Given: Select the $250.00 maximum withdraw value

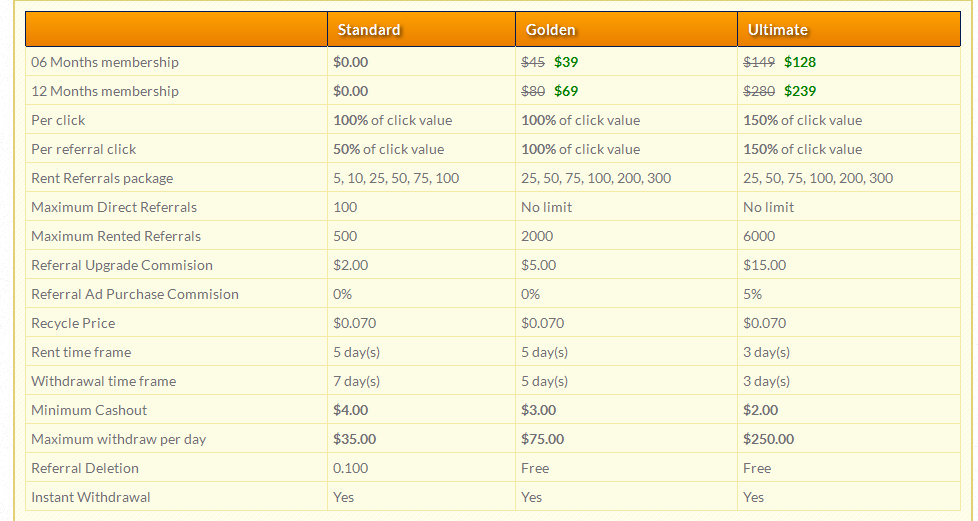Looking at the screenshot, I should pos(769,439).
